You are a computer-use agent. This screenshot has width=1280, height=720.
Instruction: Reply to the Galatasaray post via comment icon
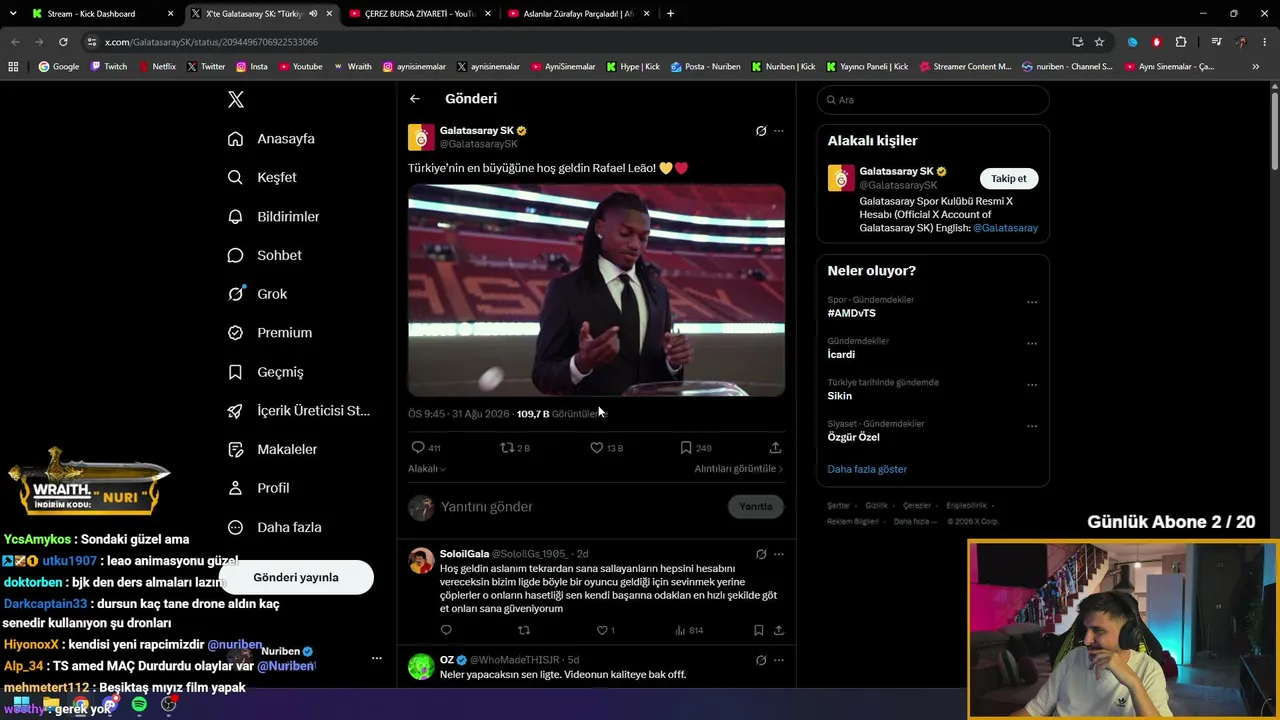418,448
